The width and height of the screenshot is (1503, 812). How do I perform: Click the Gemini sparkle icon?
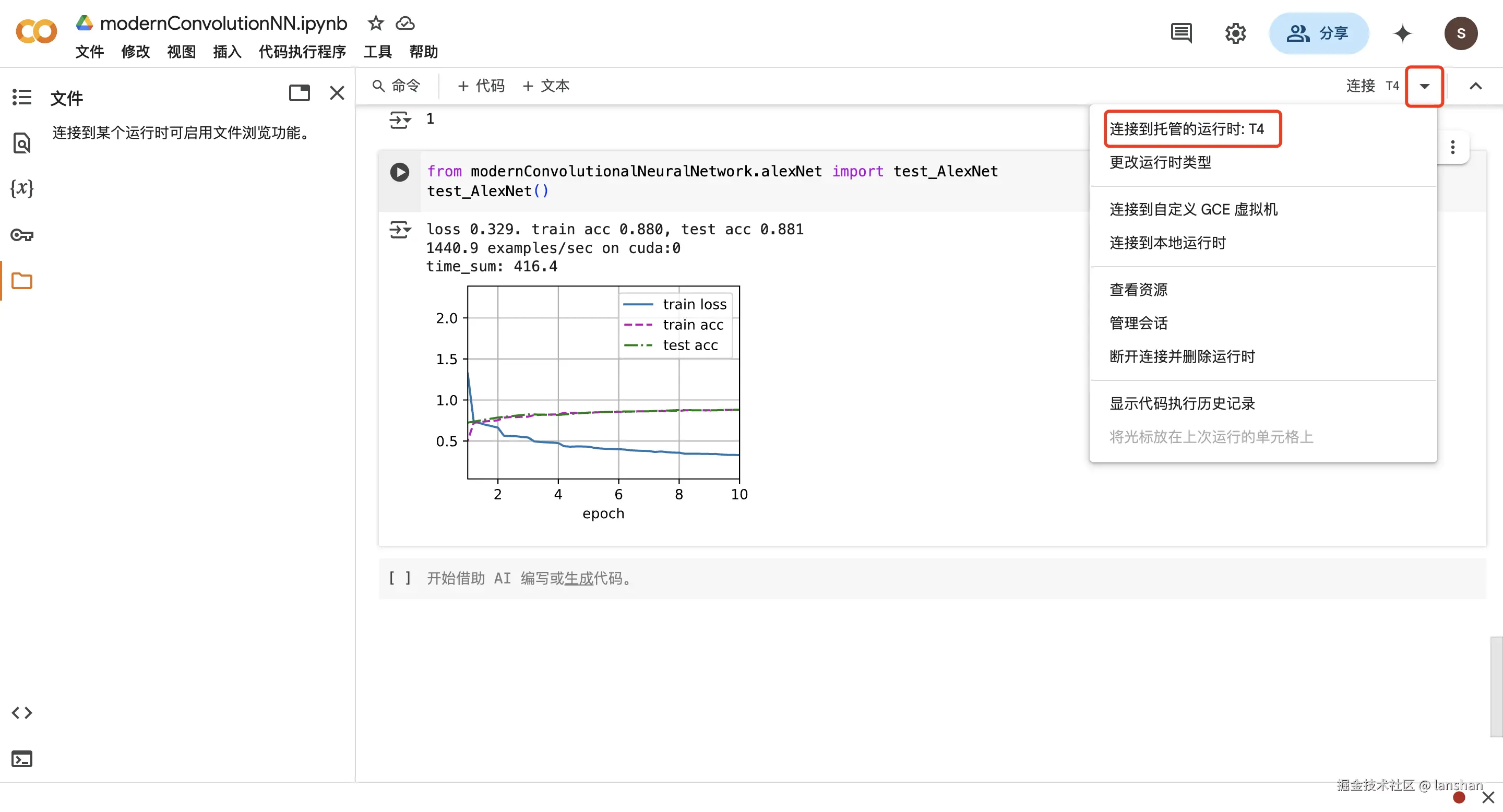click(1402, 33)
